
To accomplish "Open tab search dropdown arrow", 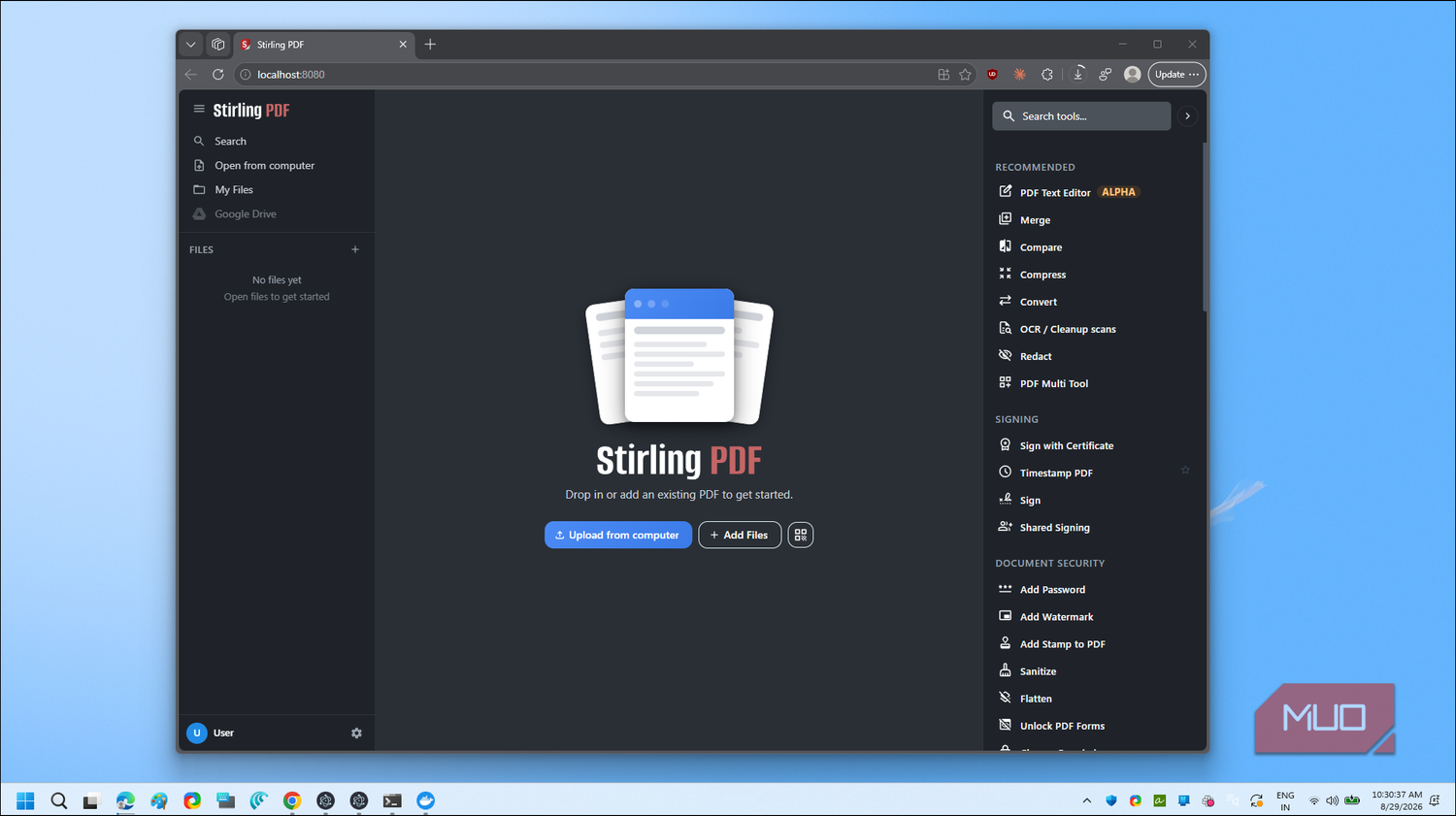I will tap(191, 44).
